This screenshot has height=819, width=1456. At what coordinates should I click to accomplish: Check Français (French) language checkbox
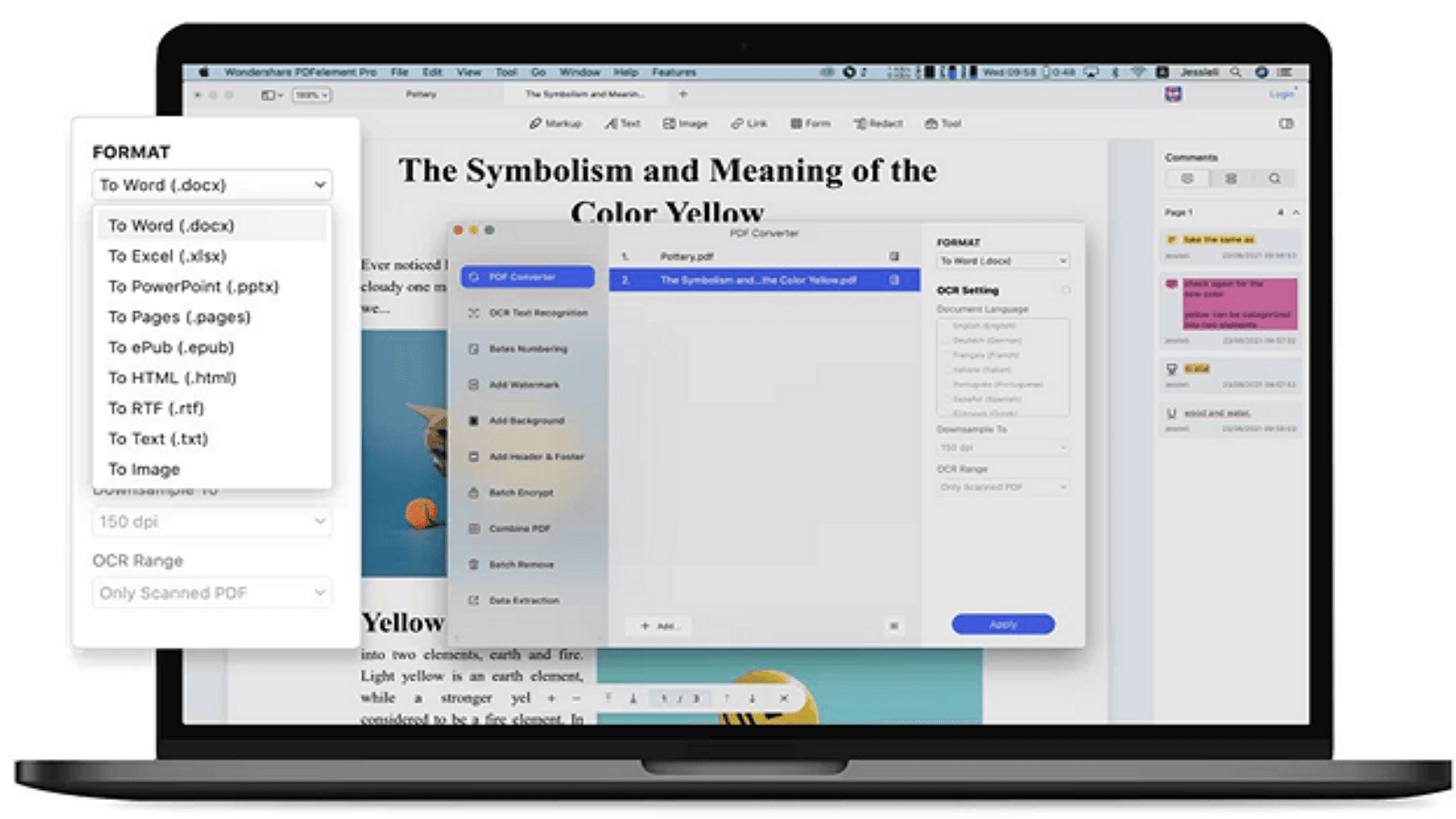click(945, 355)
